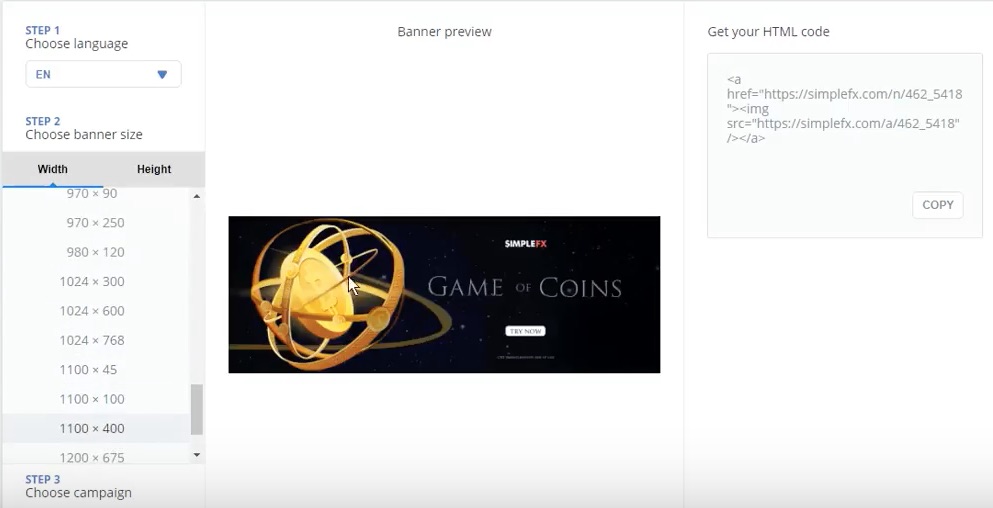This screenshot has height=508, width=993.
Task: Pick the 1100 × 100 banner size
Action: tap(92, 399)
